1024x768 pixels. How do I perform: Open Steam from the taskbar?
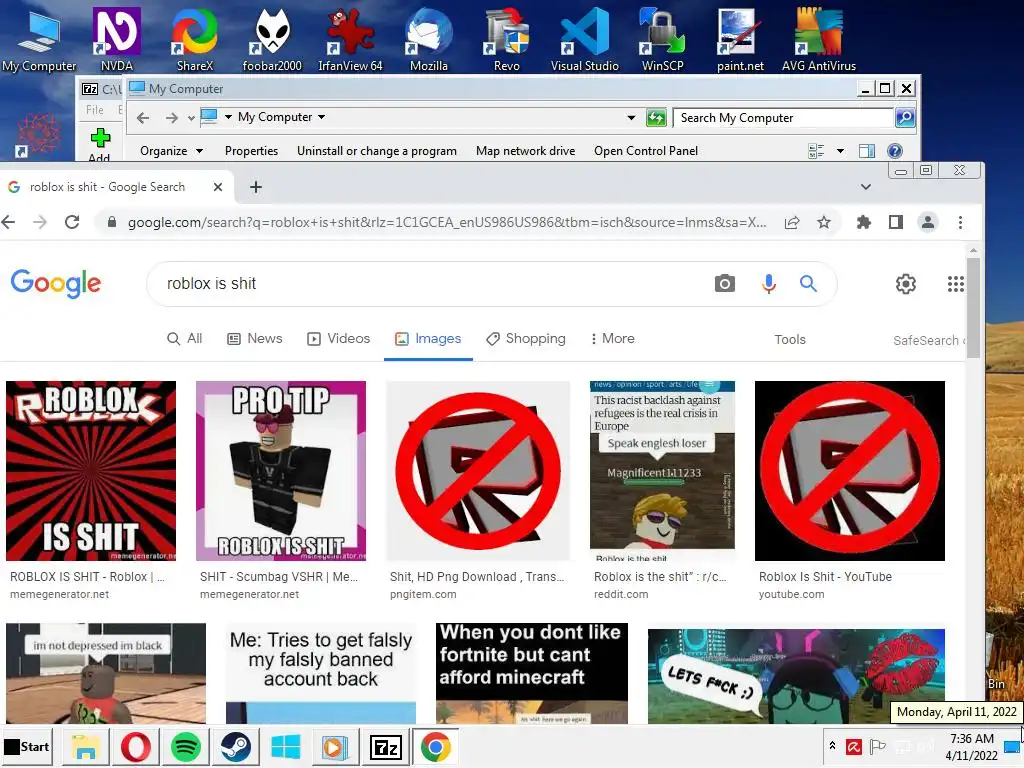tap(235, 746)
